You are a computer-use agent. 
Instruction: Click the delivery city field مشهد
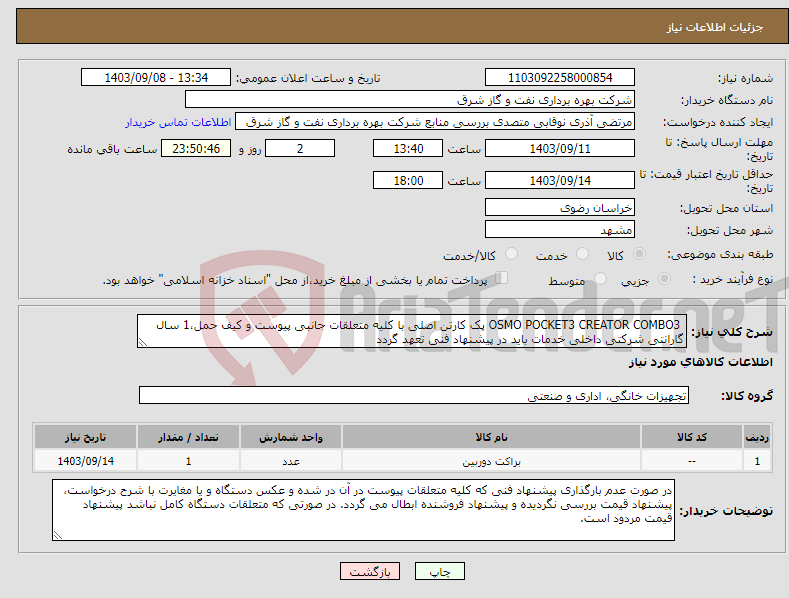coord(560,230)
